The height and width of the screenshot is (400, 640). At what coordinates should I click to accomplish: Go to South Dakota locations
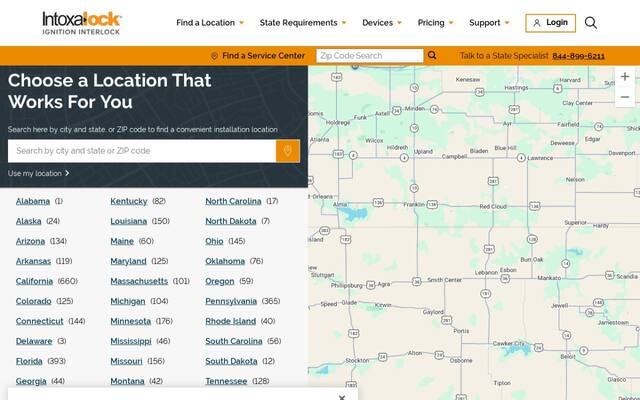[x=231, y=361]
